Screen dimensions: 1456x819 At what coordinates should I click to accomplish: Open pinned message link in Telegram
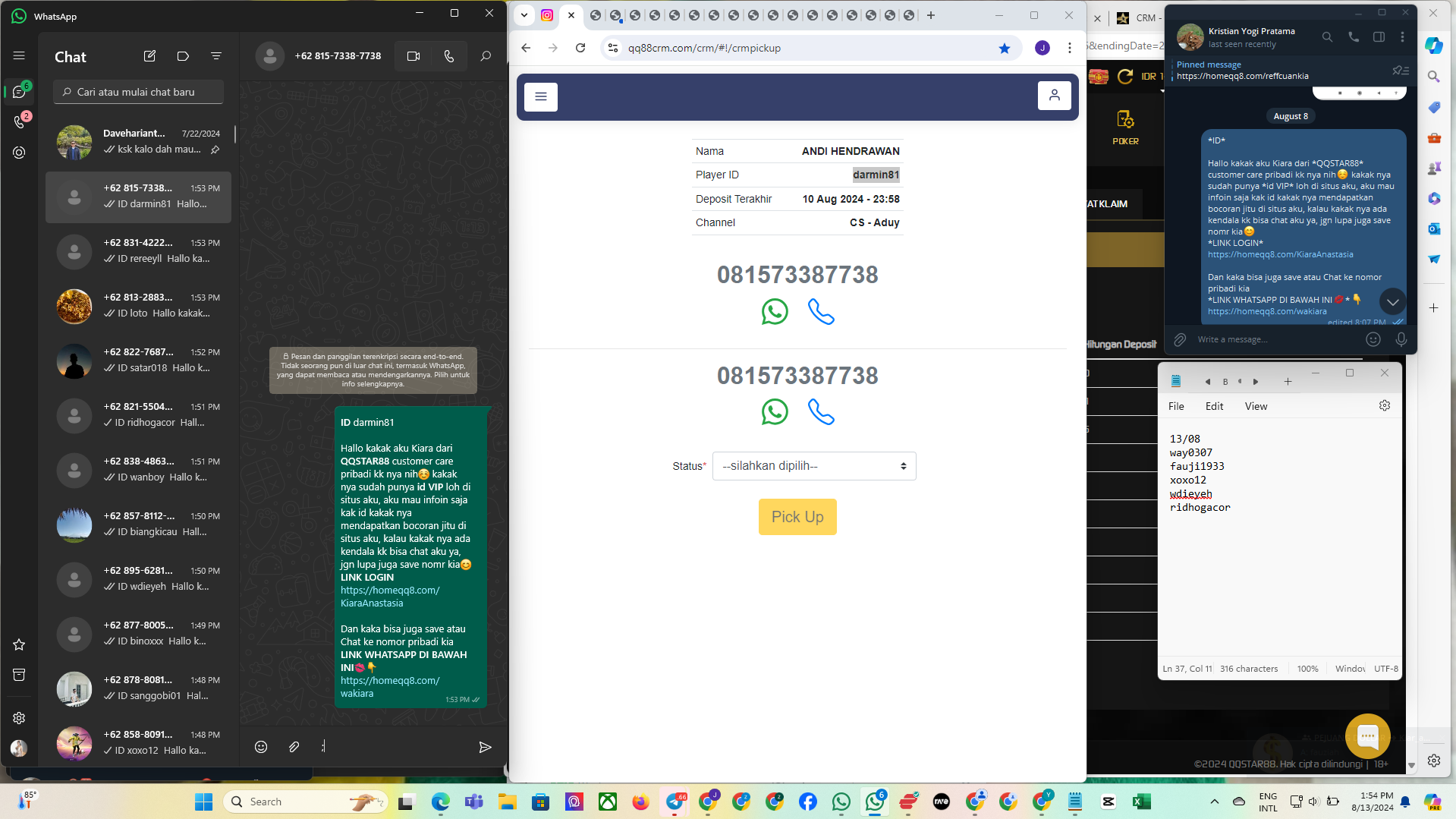coord(1242,76)
